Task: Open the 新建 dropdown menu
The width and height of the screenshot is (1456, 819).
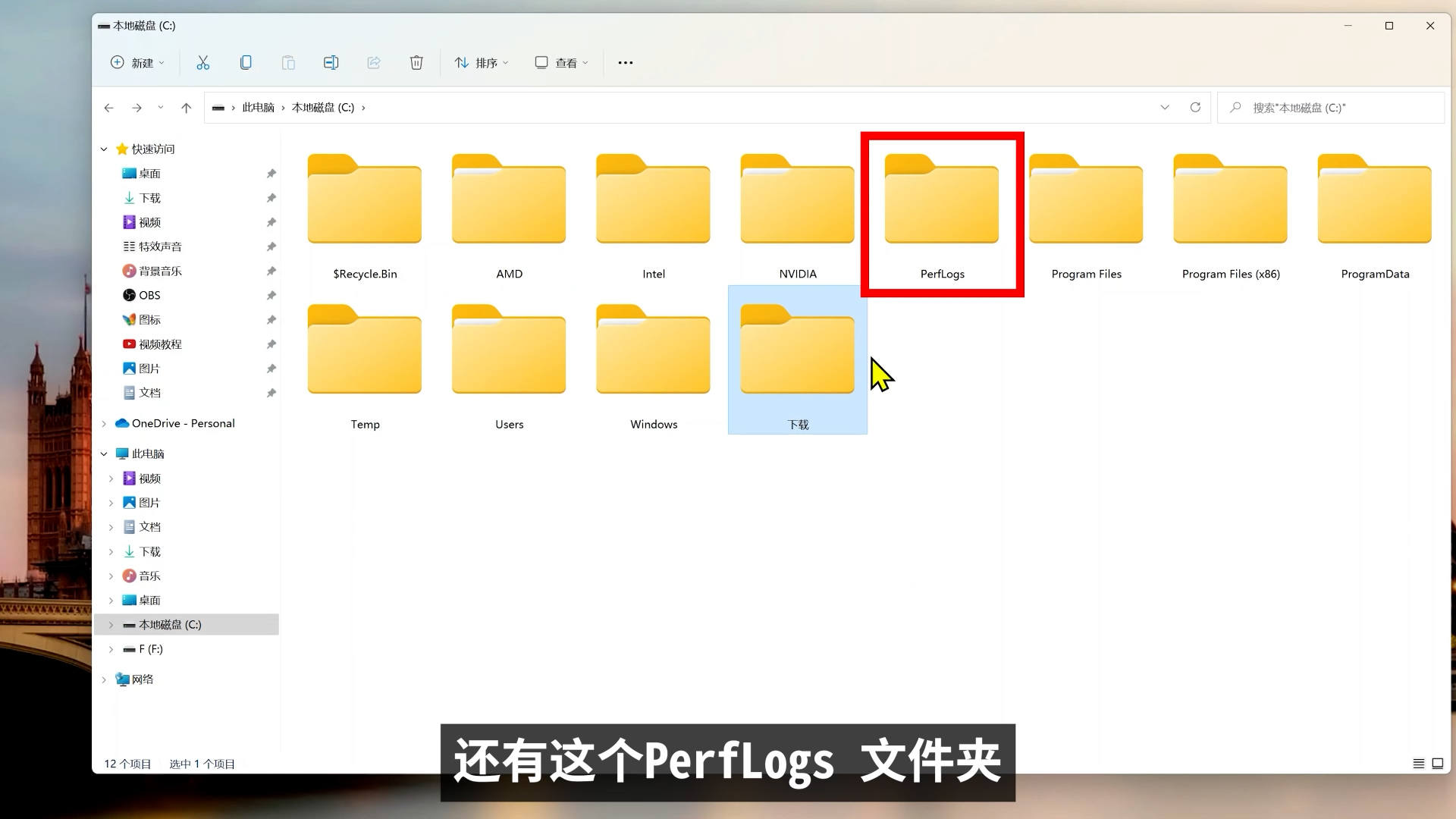Action: click(137, 62)
